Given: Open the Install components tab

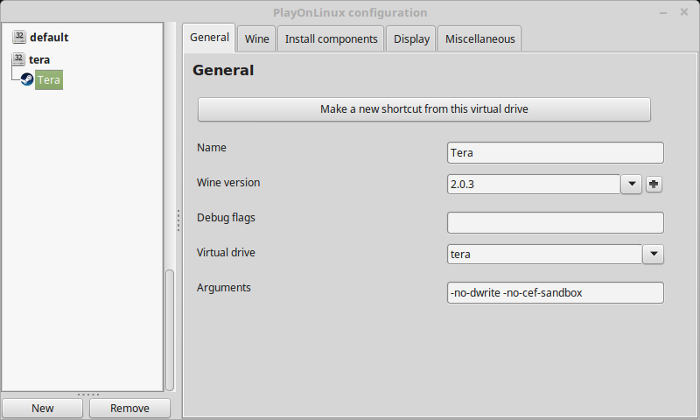Looking at the screenshot, I should 331,39.
